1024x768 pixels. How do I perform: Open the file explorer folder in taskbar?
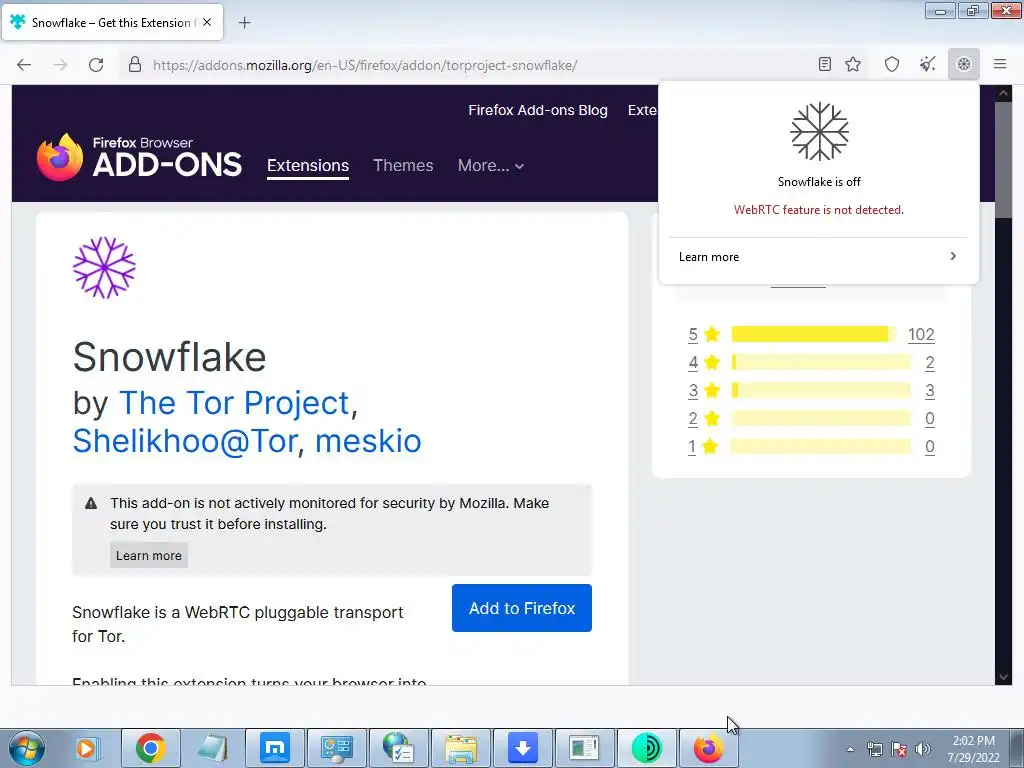pos(460,748)
